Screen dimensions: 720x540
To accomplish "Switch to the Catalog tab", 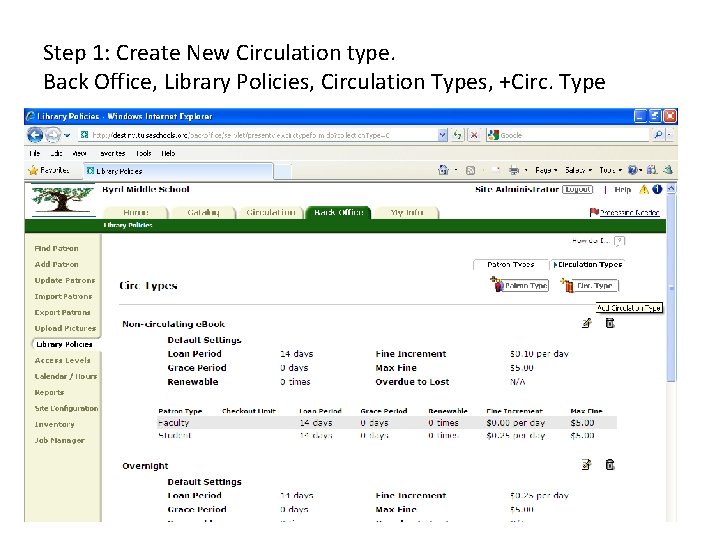I will pyautogui.click(x=203, y=212).
